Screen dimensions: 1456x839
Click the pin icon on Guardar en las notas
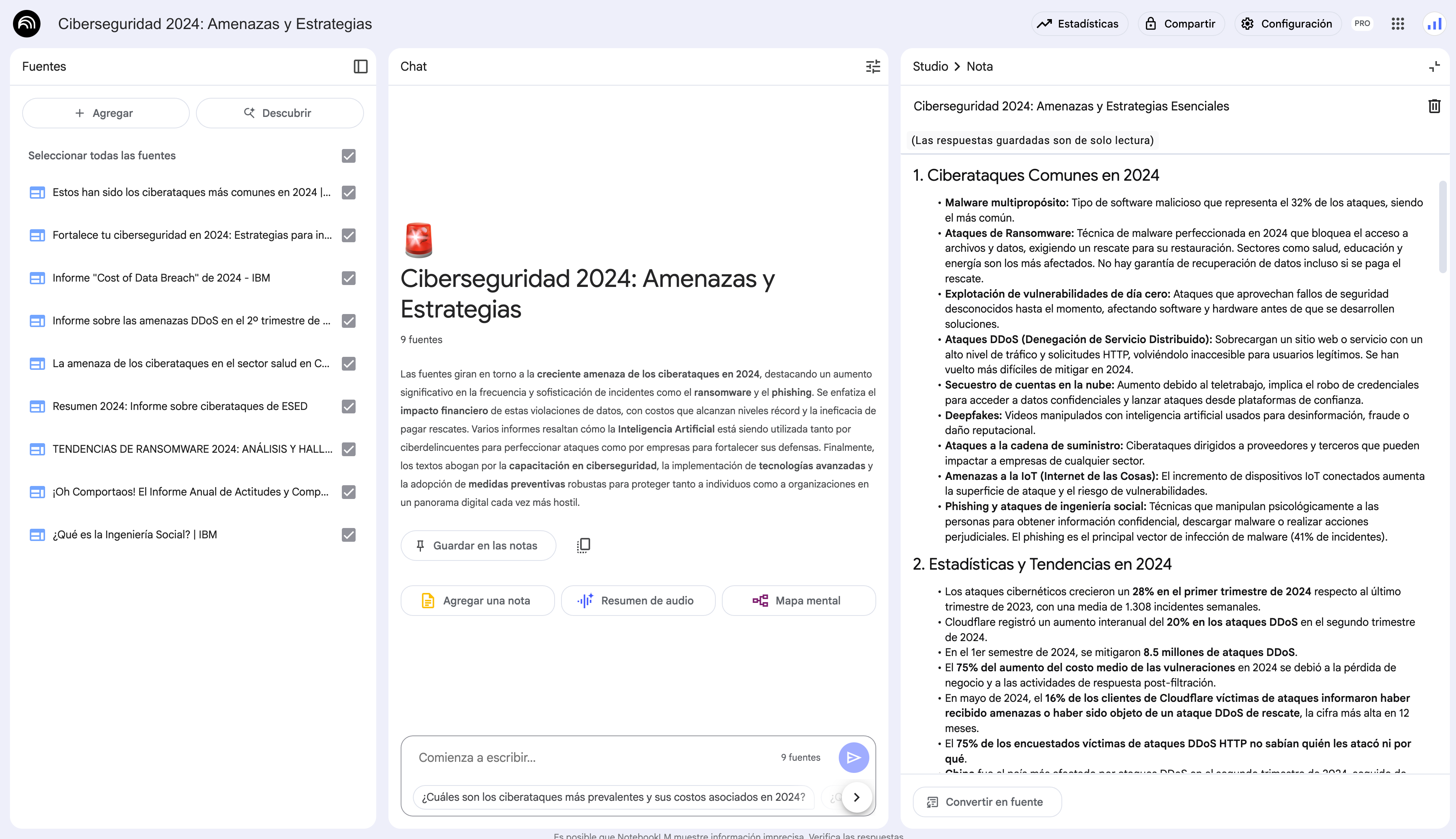click(420, 545)
